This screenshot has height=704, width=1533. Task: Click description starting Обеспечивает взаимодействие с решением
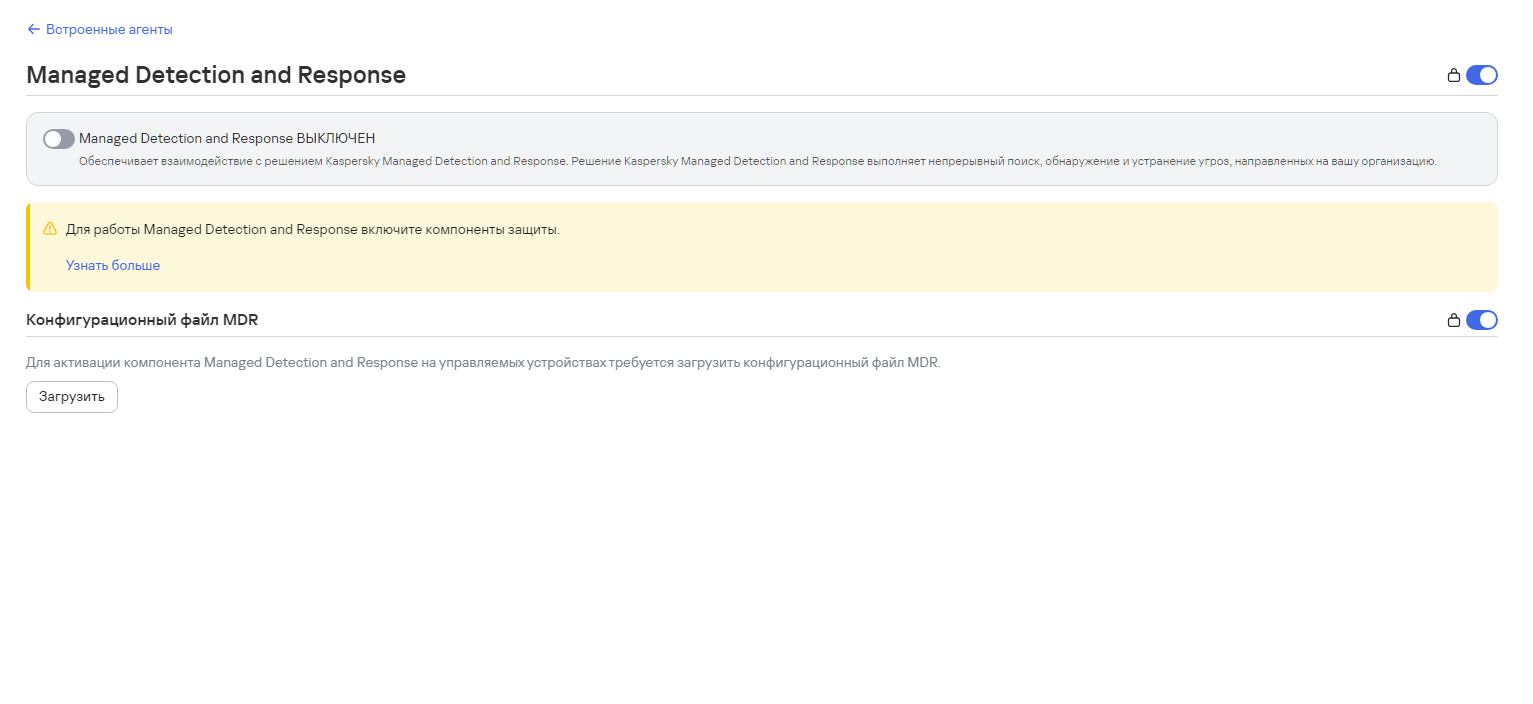point(758,161)
